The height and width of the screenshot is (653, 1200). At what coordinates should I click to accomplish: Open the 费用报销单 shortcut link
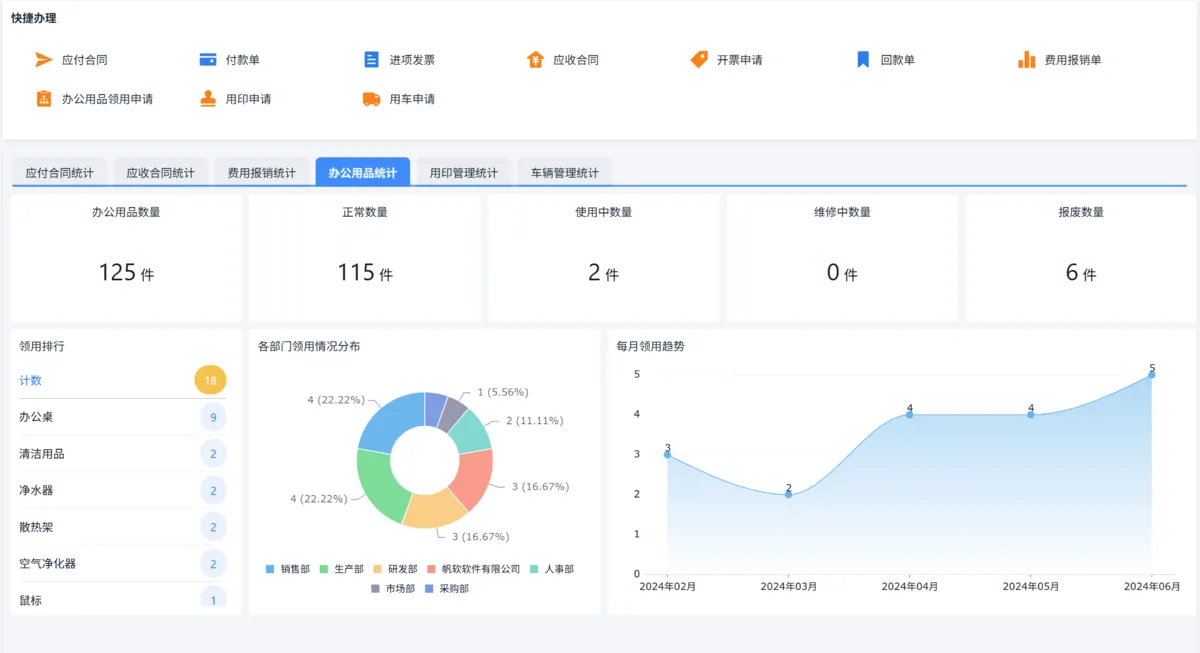1073,60
